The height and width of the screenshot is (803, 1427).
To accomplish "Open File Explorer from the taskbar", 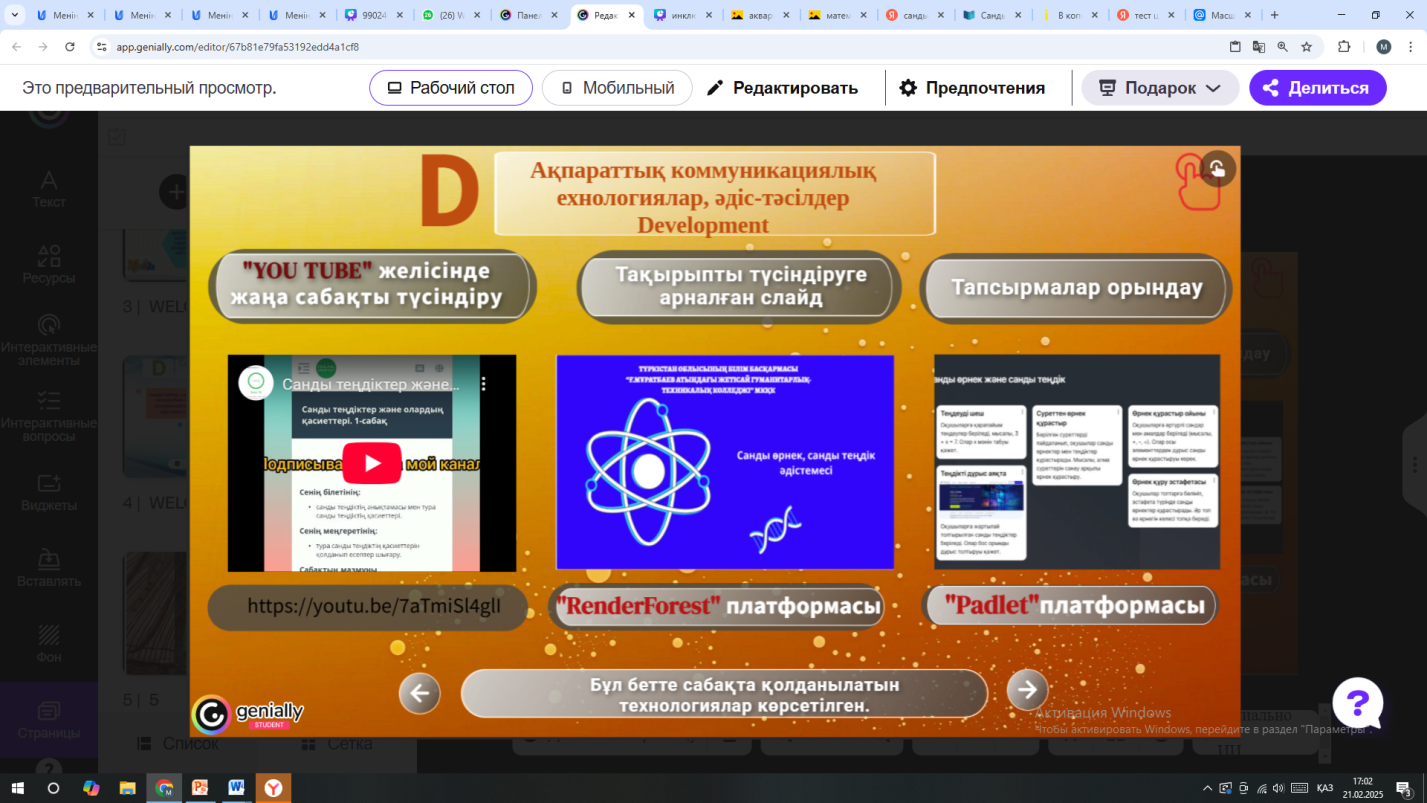I will pyautogui.click(x=127, y=788).
